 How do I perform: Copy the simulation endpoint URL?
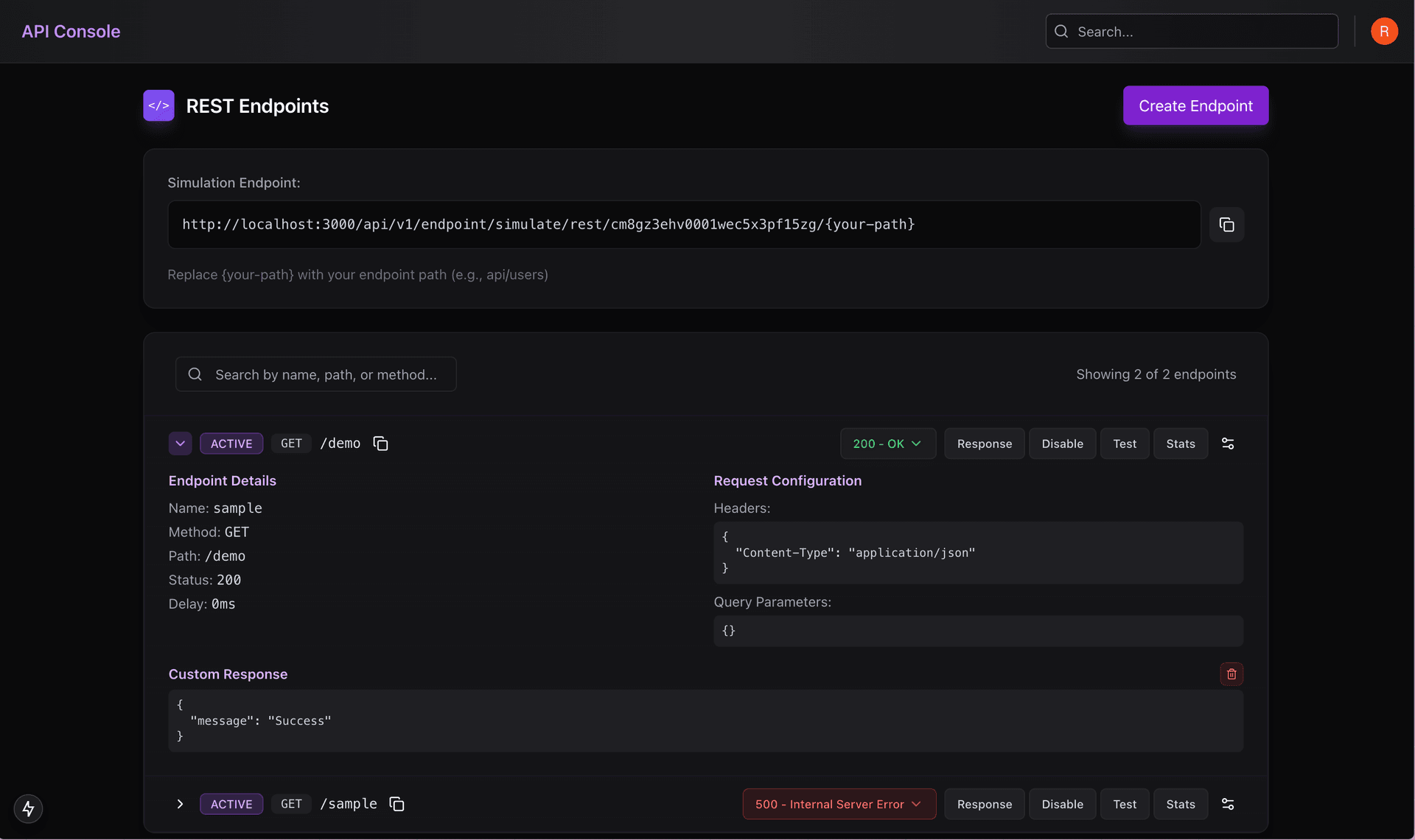pyautogui.click(x=1226, y=225)
